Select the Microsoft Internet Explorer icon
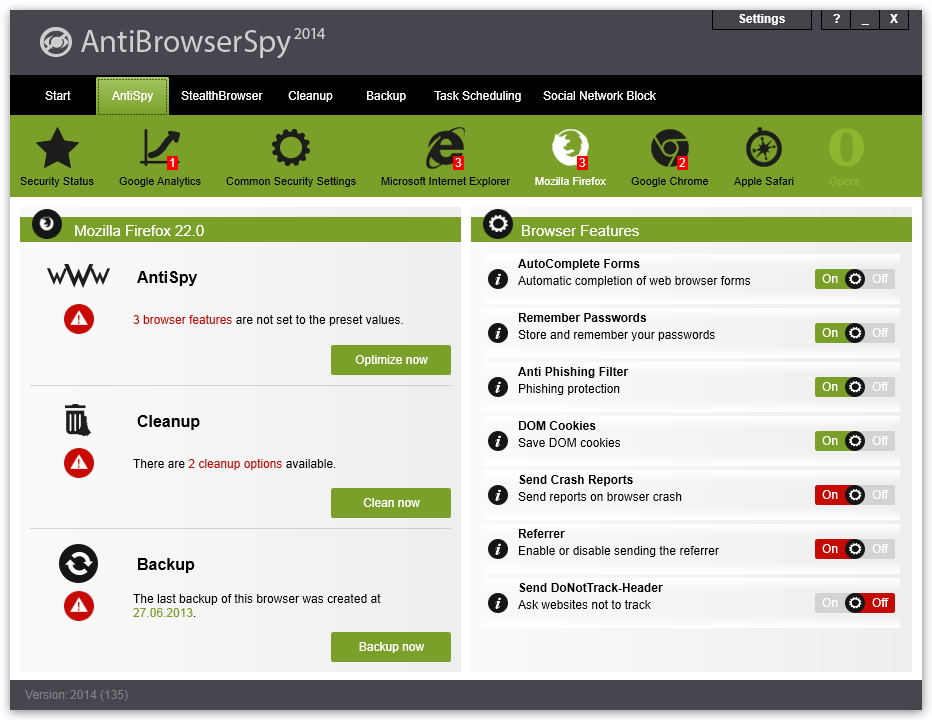The width and height of the screenshot is (932, 720). click(445, 149)
